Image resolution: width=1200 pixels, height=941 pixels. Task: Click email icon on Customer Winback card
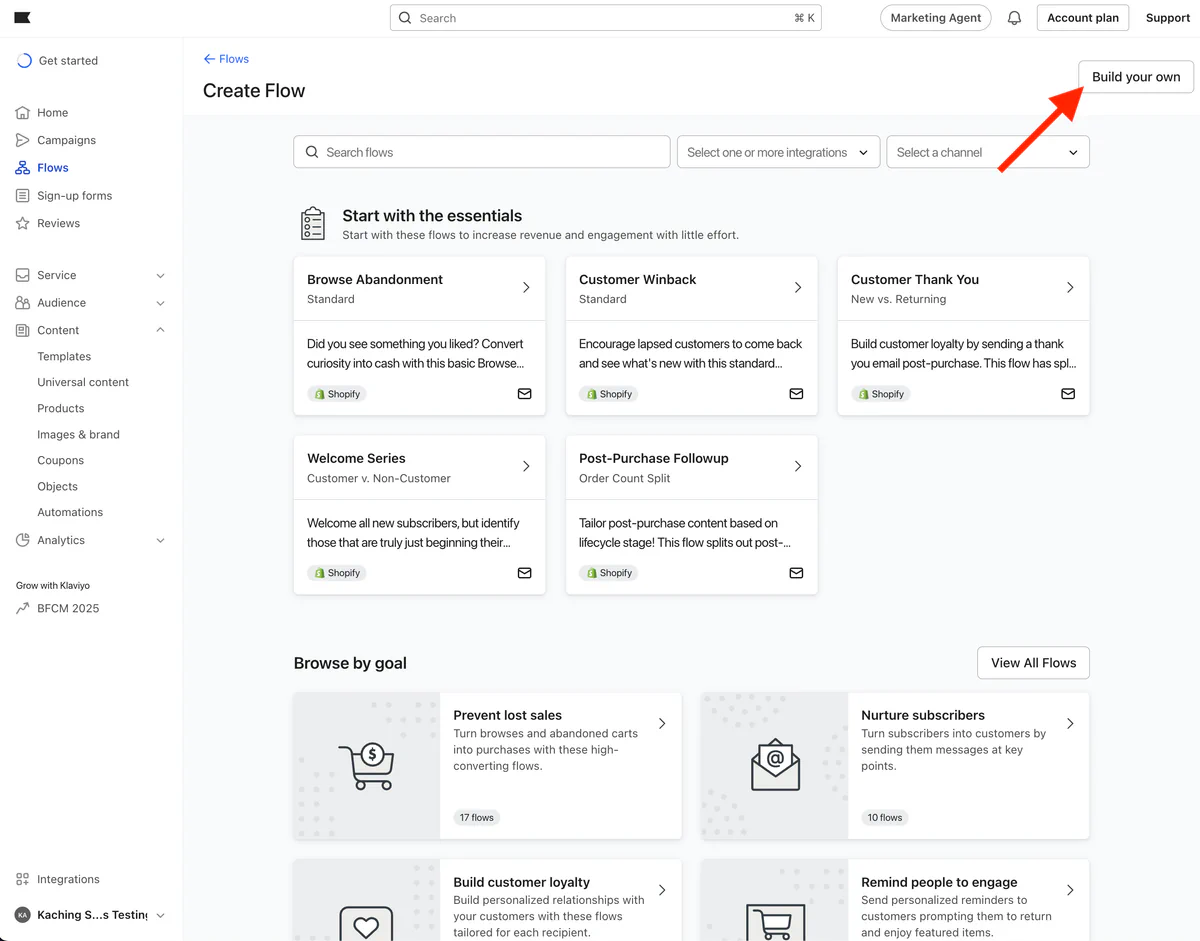[796, 394]
